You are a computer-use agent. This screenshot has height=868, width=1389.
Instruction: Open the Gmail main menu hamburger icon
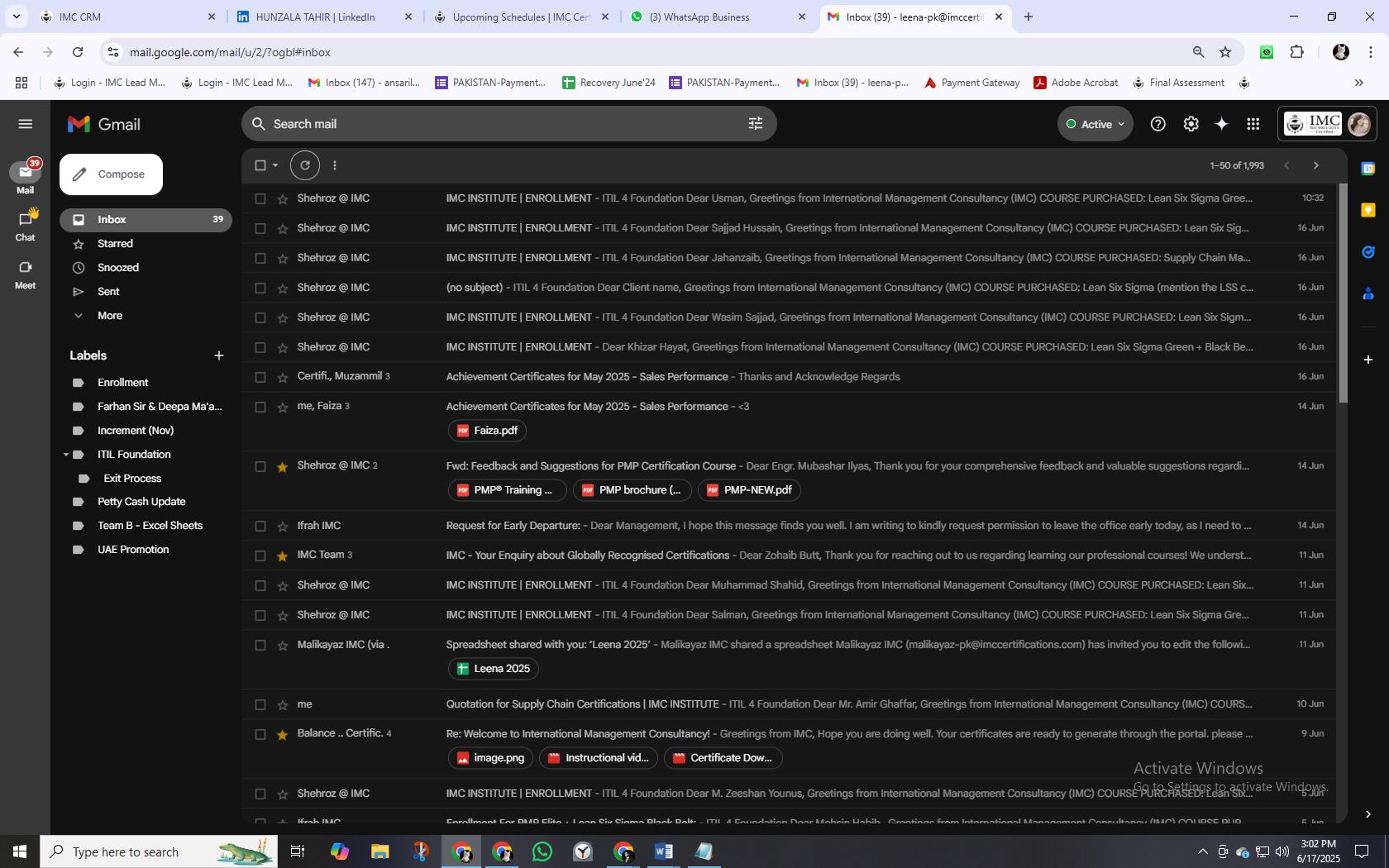click(x=25, y=124)
